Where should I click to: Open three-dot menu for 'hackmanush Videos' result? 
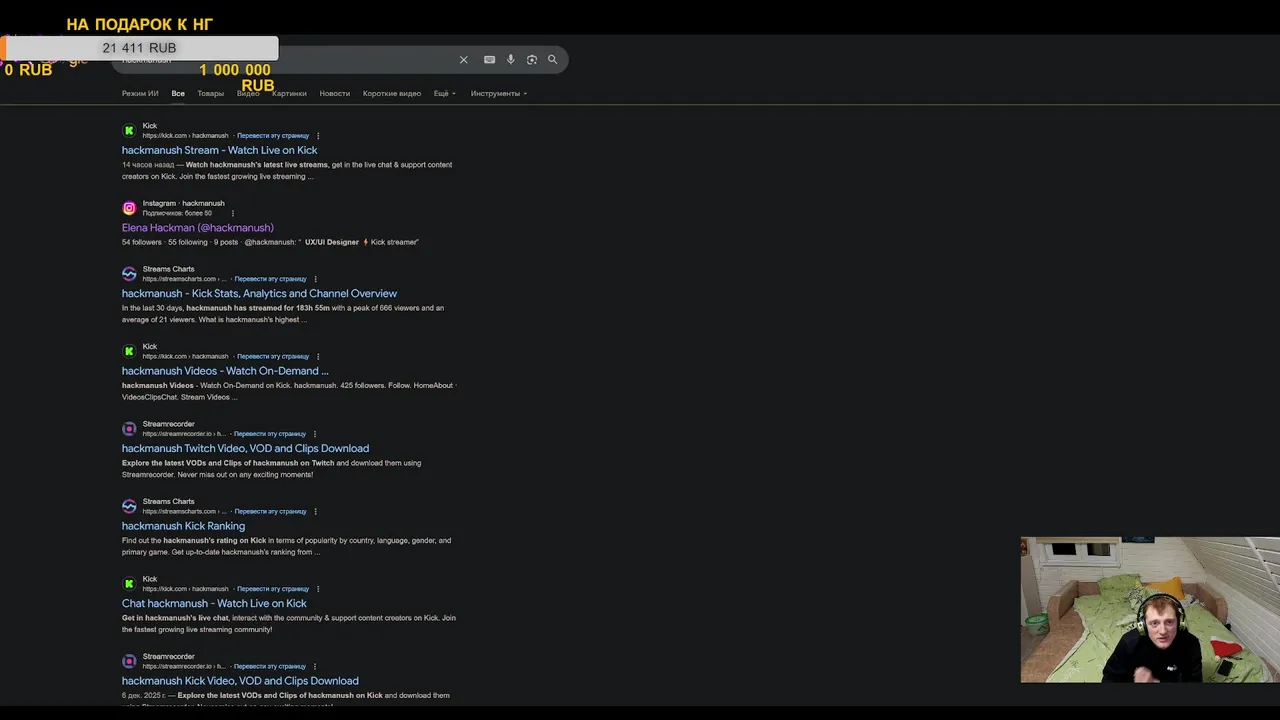point(318,357)
